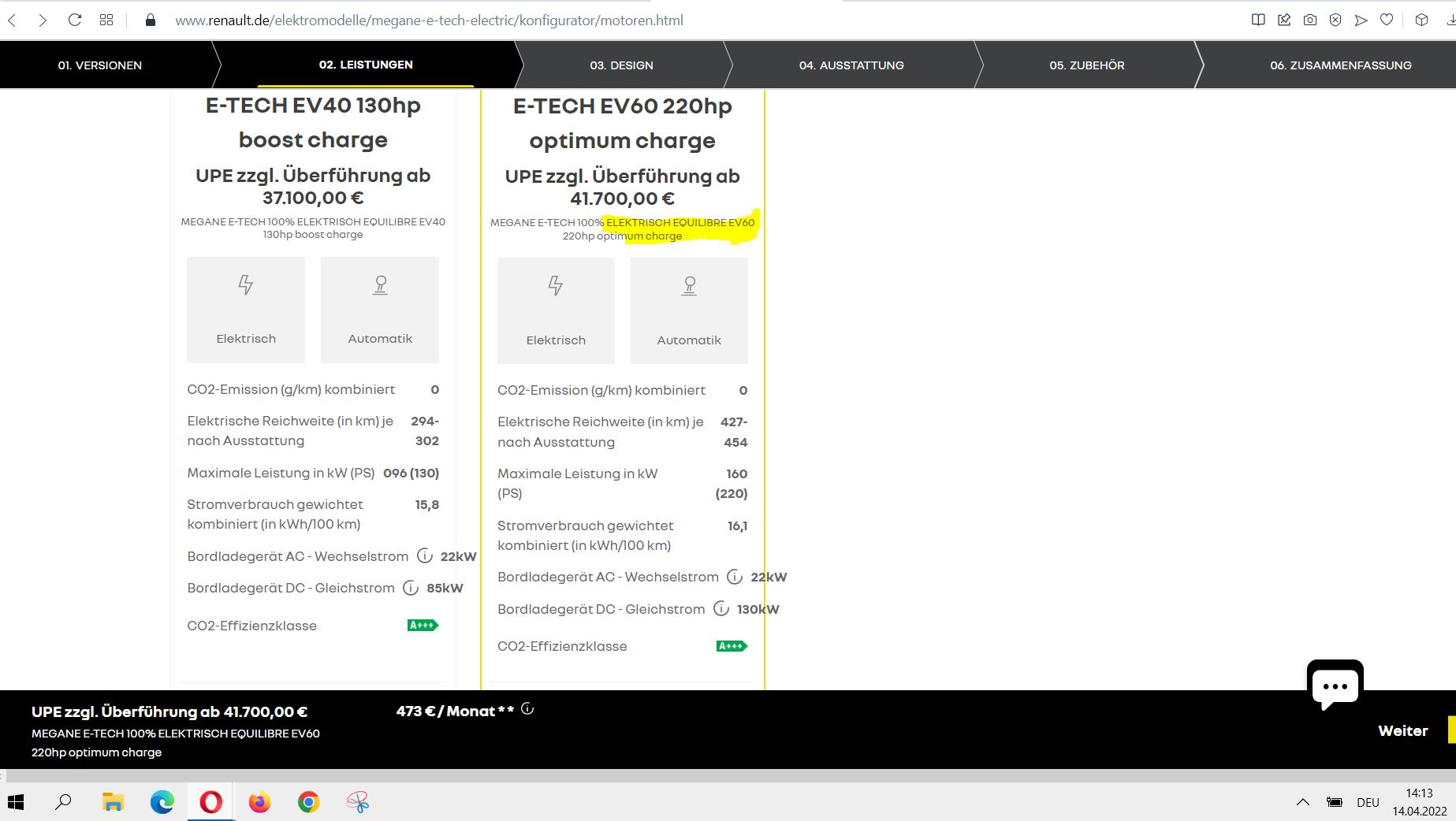1456x821 pixels.
Task: Go to the 01. VERSIONEN step
Action: pos(100,65)
